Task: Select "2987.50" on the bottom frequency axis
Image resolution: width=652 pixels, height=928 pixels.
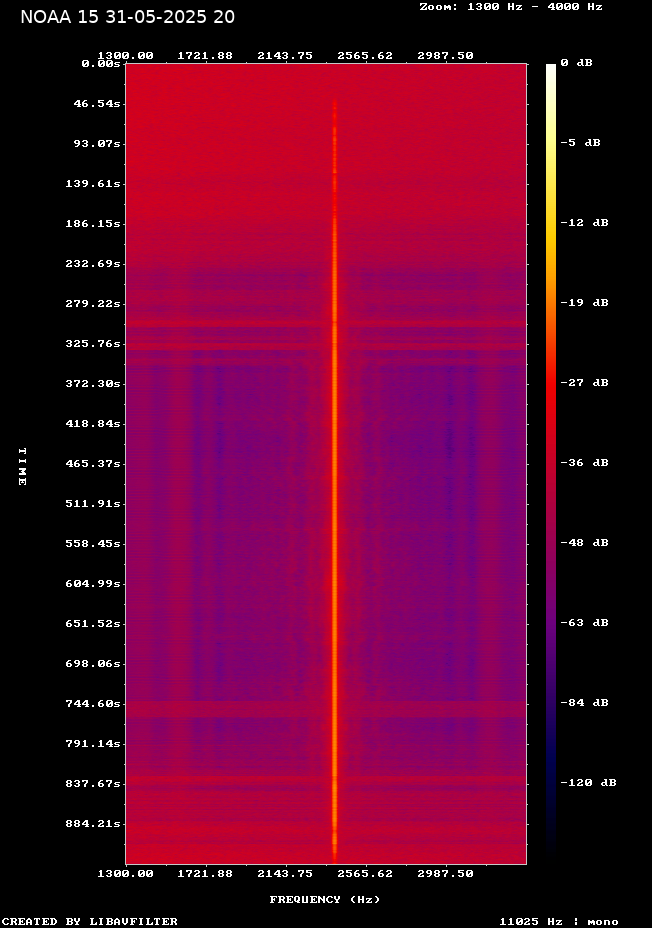Action: [x=446, y=874]
